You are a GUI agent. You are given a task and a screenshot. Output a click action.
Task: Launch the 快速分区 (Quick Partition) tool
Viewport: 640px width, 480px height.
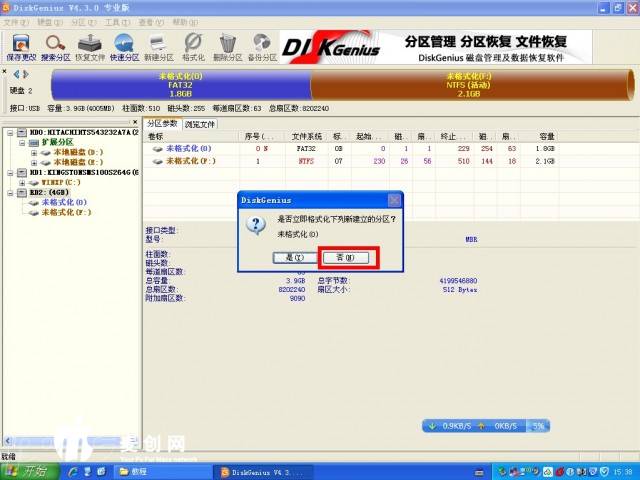pyautogui.click(x=125, y=47)
